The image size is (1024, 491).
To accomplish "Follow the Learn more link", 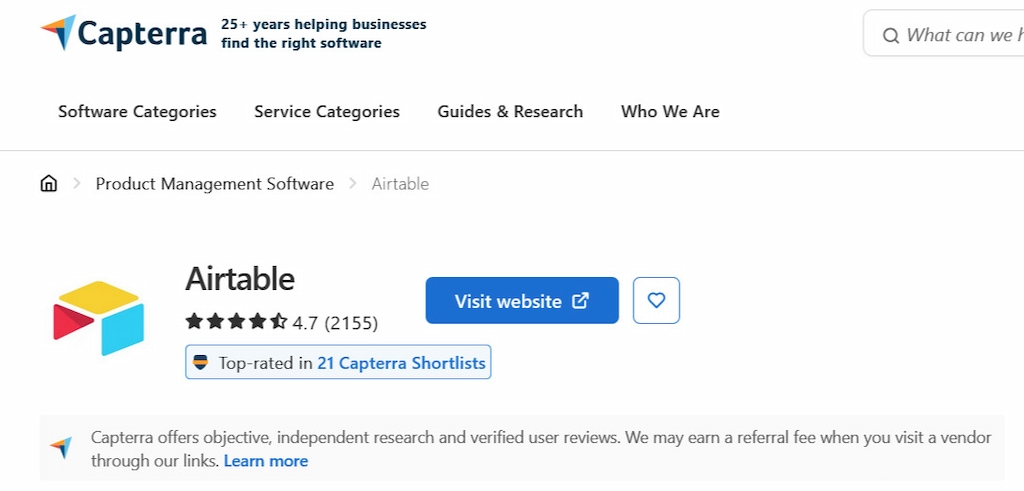I will pos(266,461).
